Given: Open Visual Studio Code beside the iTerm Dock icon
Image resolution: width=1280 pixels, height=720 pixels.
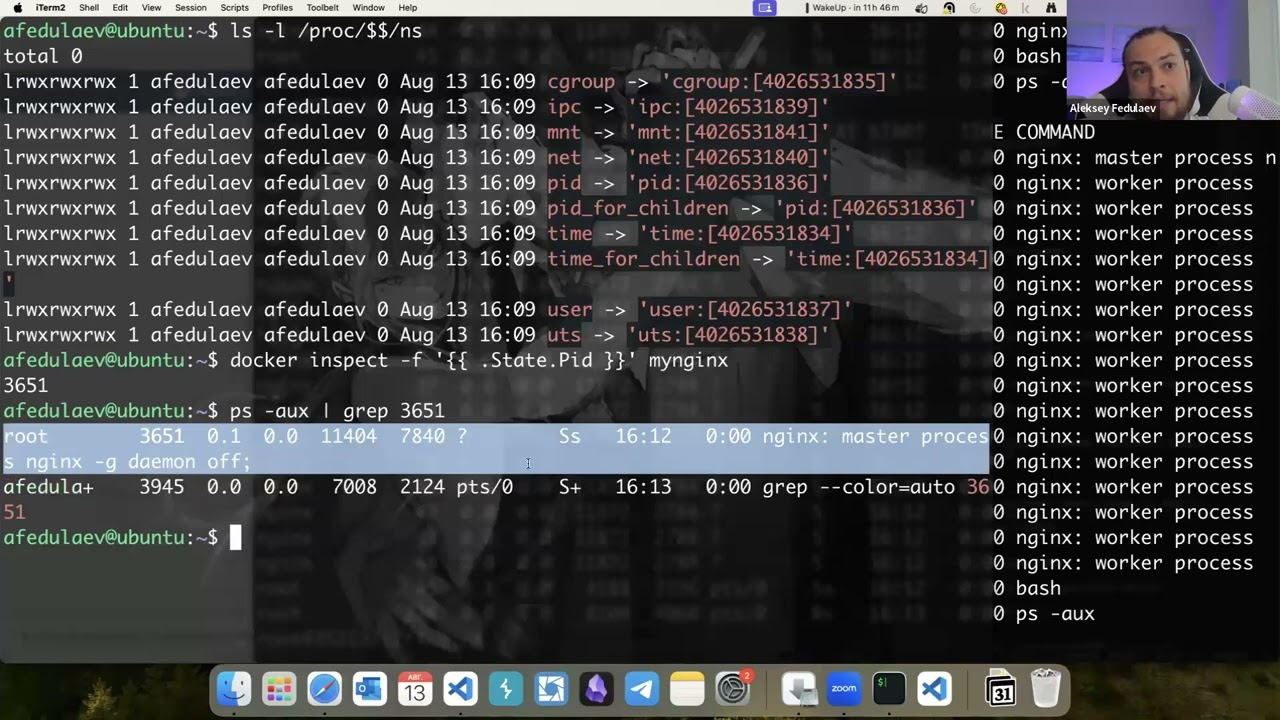Looking at the screenshot, I should click(934, 689).
